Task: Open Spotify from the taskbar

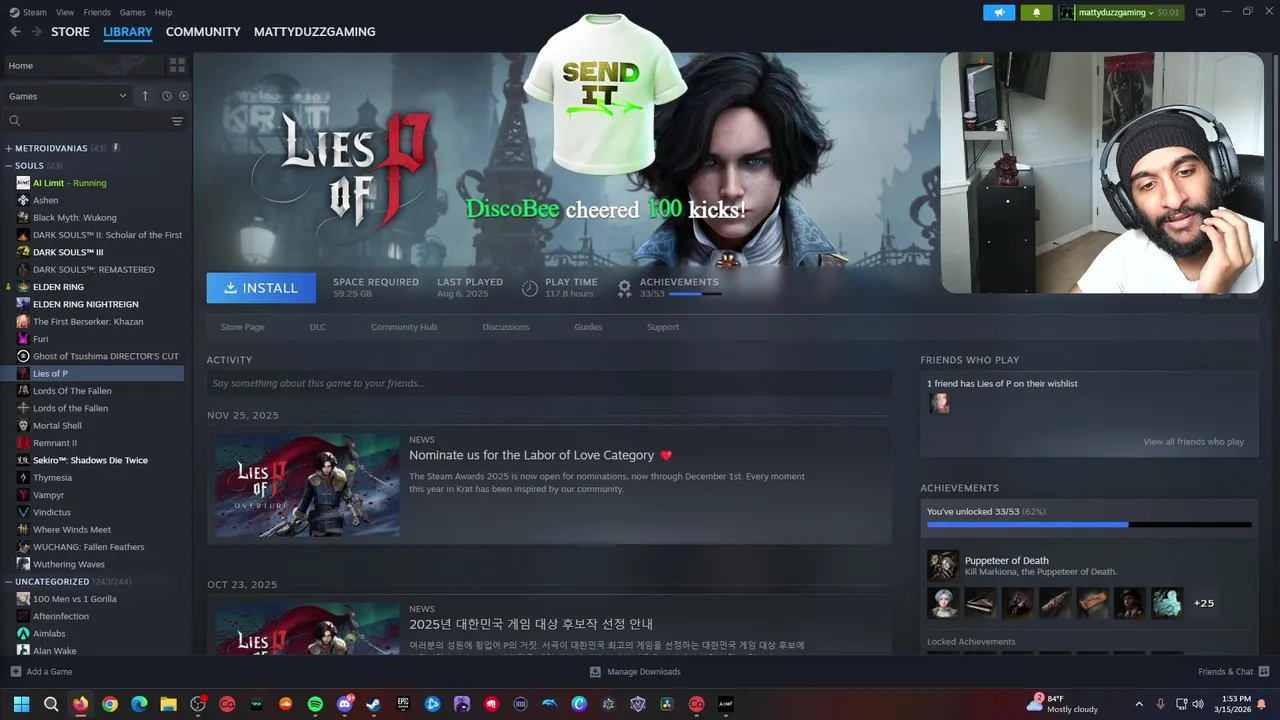Action: (315, 704)
